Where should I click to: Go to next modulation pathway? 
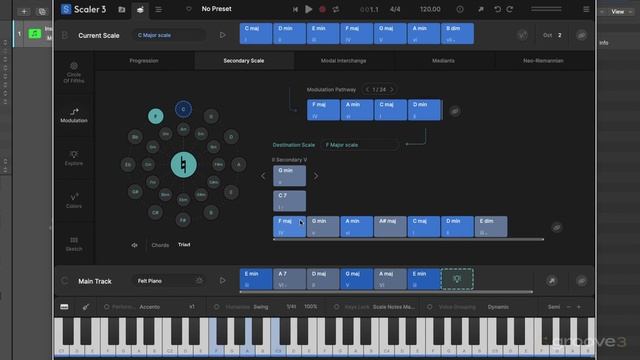pos(392,89)
